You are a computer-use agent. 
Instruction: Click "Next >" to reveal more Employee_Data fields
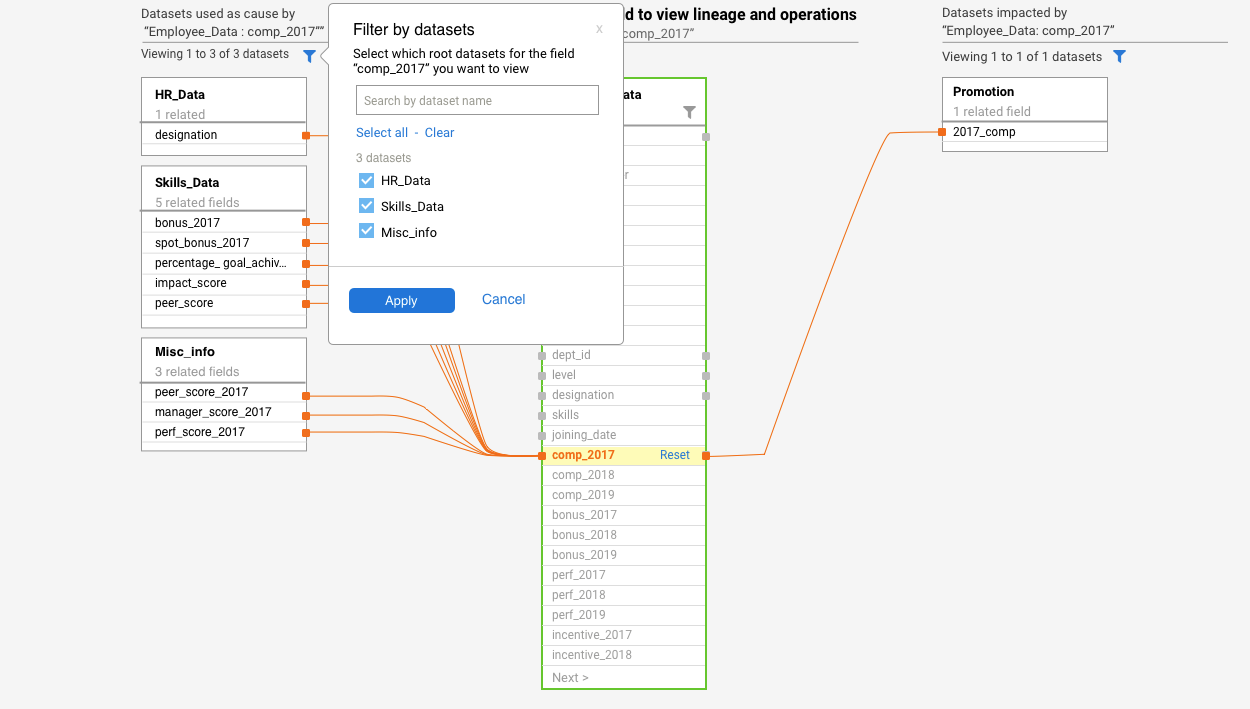569,677
